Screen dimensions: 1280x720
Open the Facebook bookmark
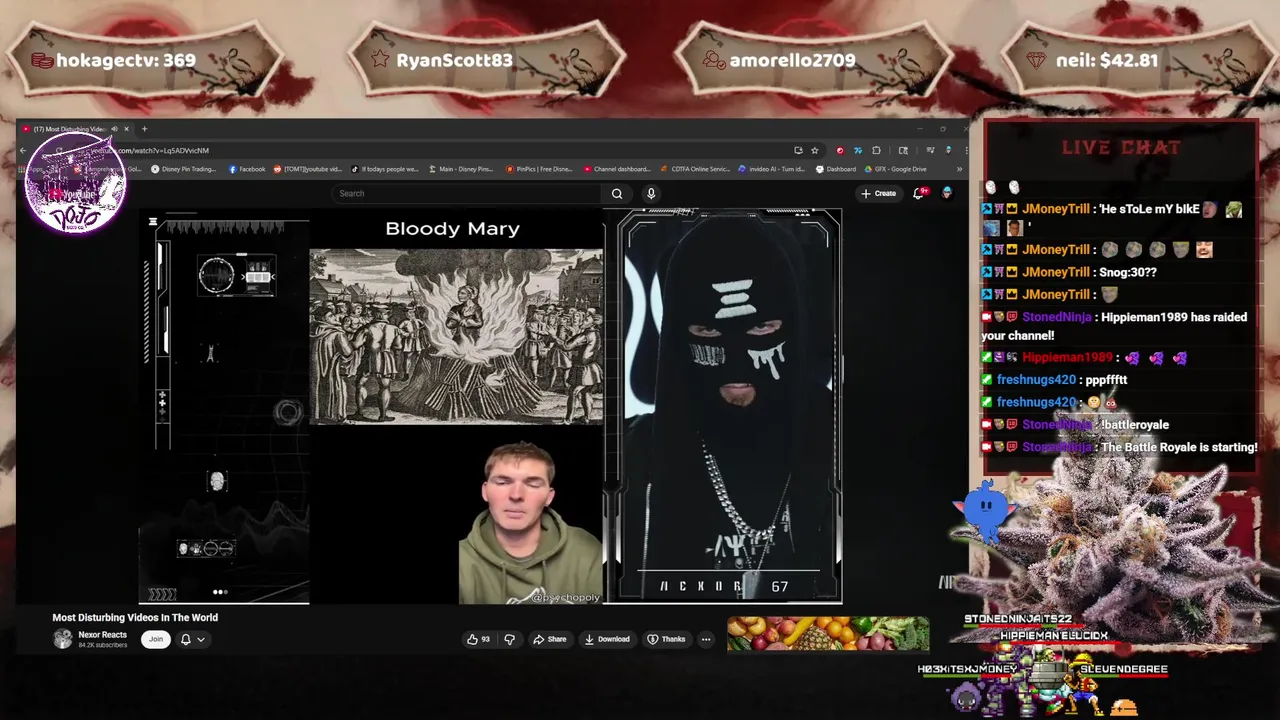pyautogui.click(x=246, y=169)
